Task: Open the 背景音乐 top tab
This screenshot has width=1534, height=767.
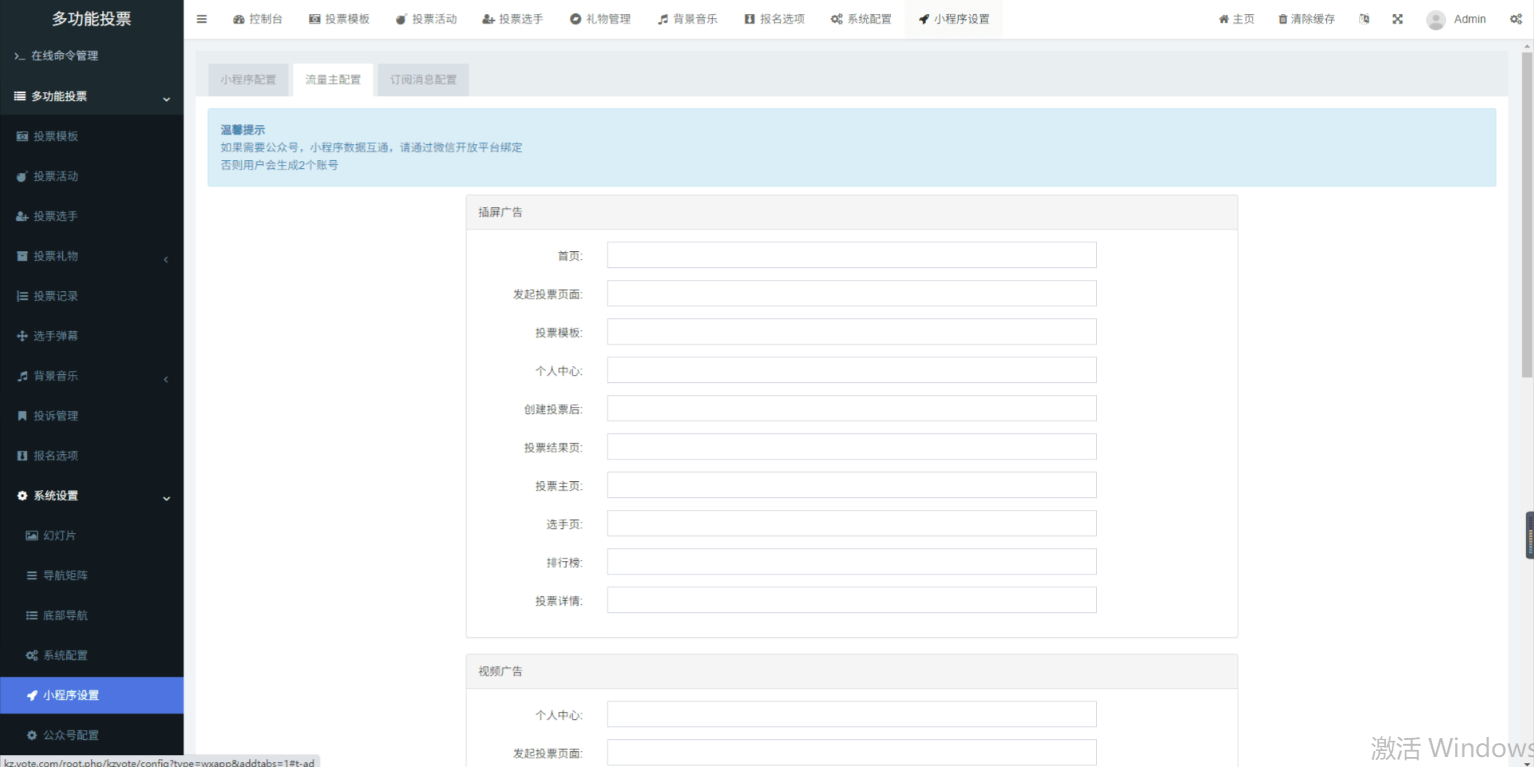Action: pyautogui.click(x=687, y=19)
